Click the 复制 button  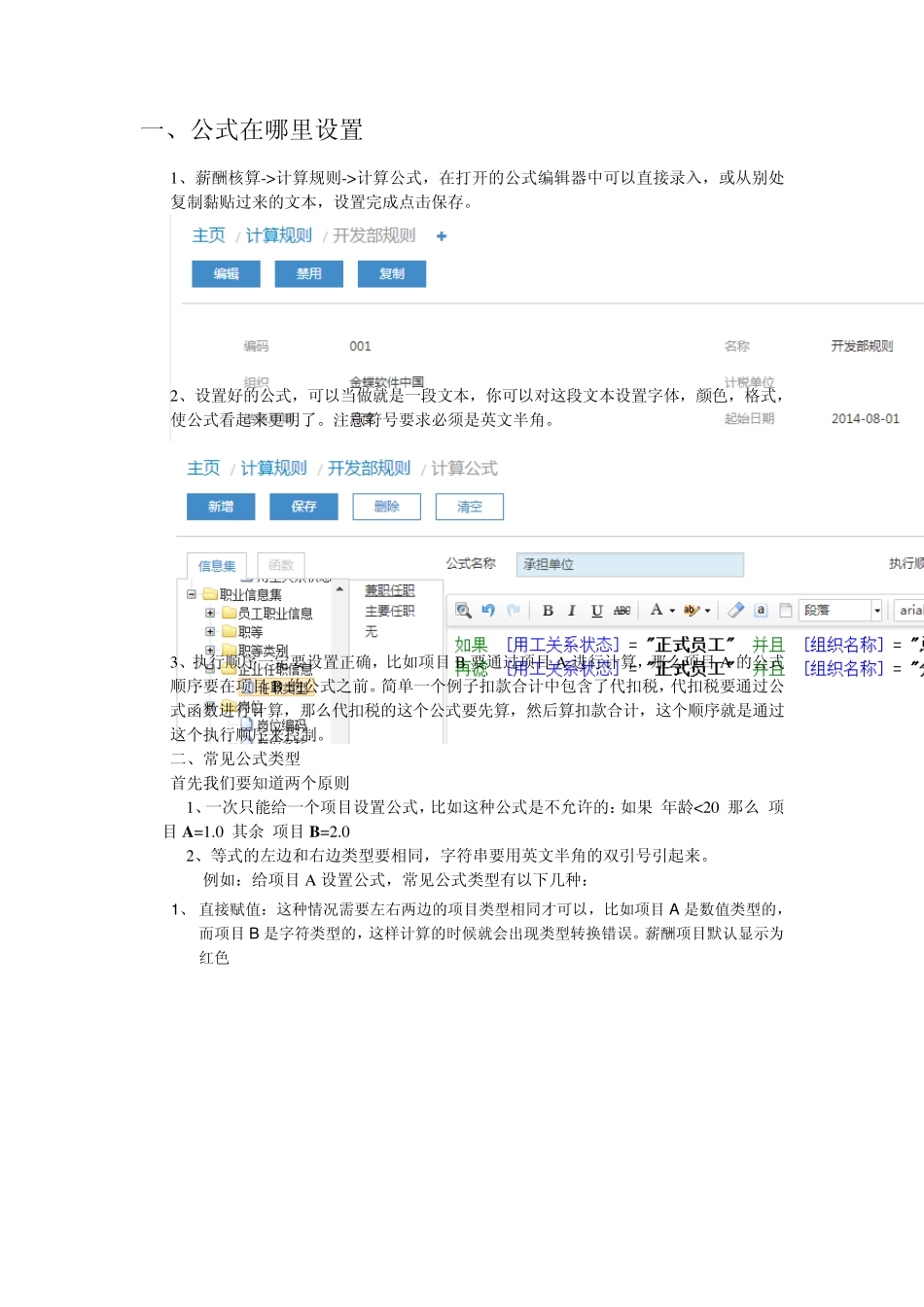pyautogui.click(x=391, y=274)
